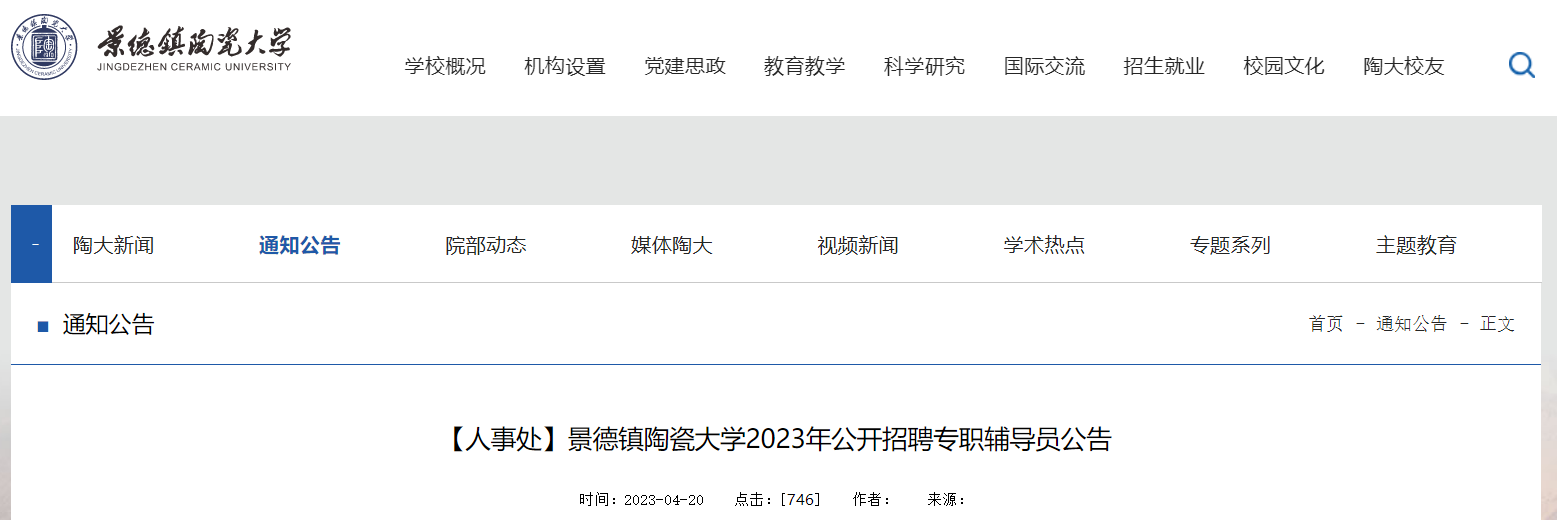Image resolution: width=1557 pixels, height=520 pixels.
Task: Go to 首页 in the breadcrumb
Action: pyautogui.click(x=1326, y=324)
